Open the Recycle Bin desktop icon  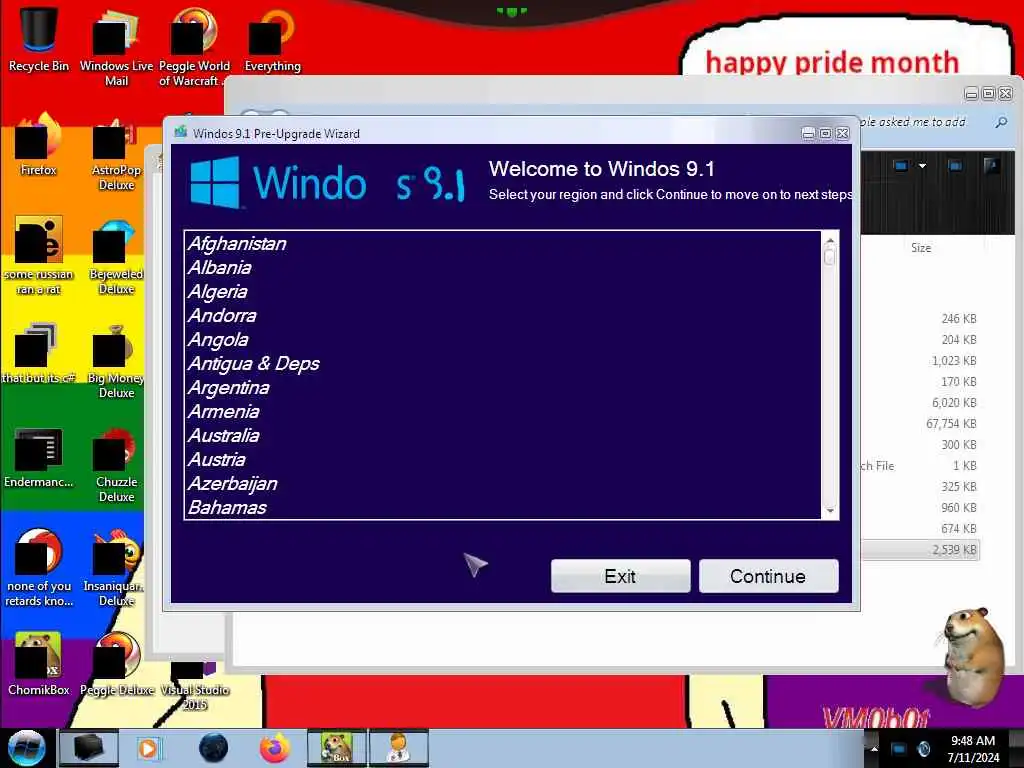(38, 38)
